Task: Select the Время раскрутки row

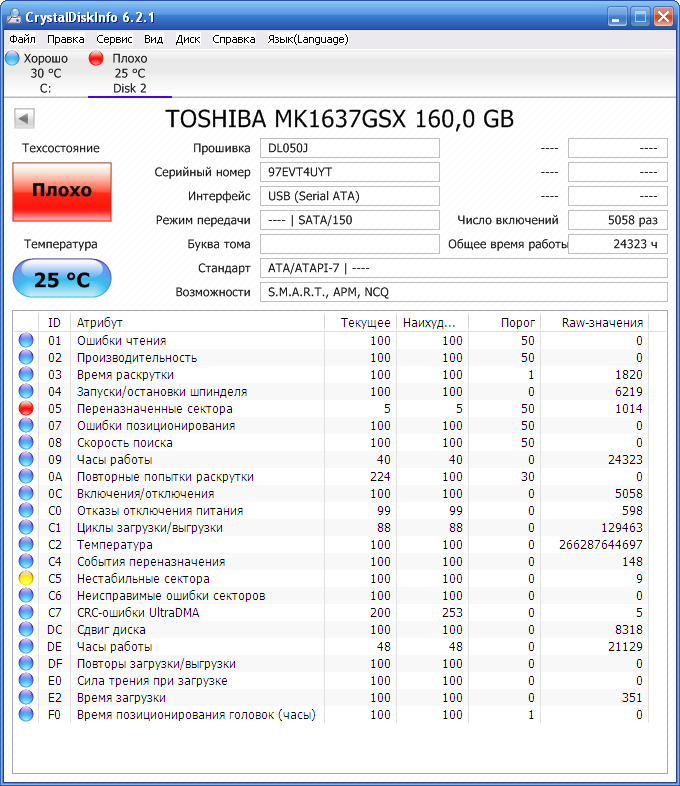Action: point(331,374)
